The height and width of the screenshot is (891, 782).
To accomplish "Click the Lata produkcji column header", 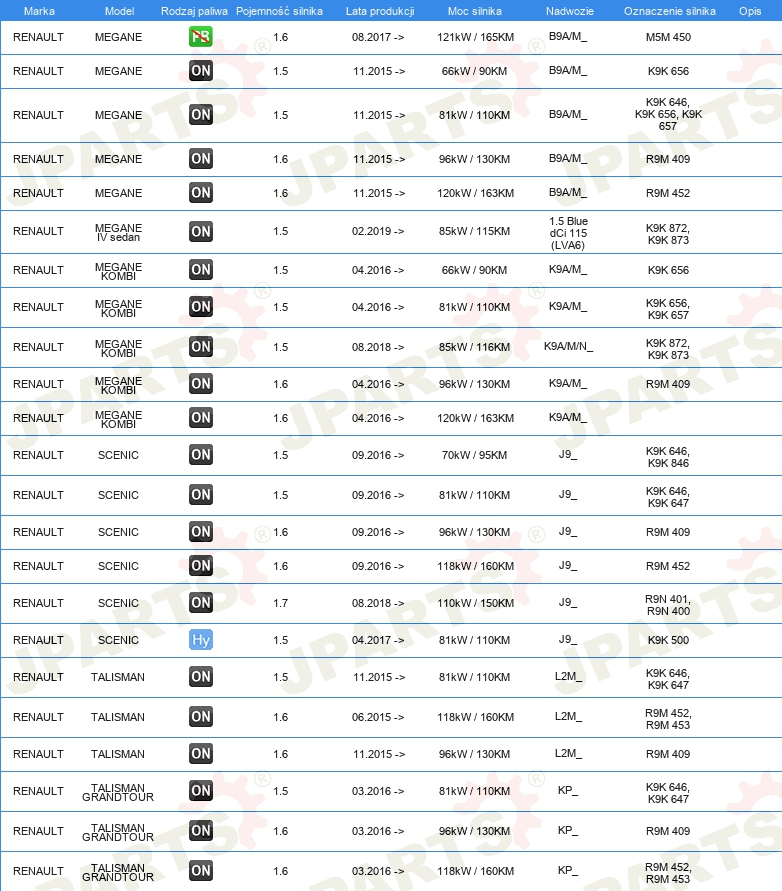I will (x=380, y=11).
